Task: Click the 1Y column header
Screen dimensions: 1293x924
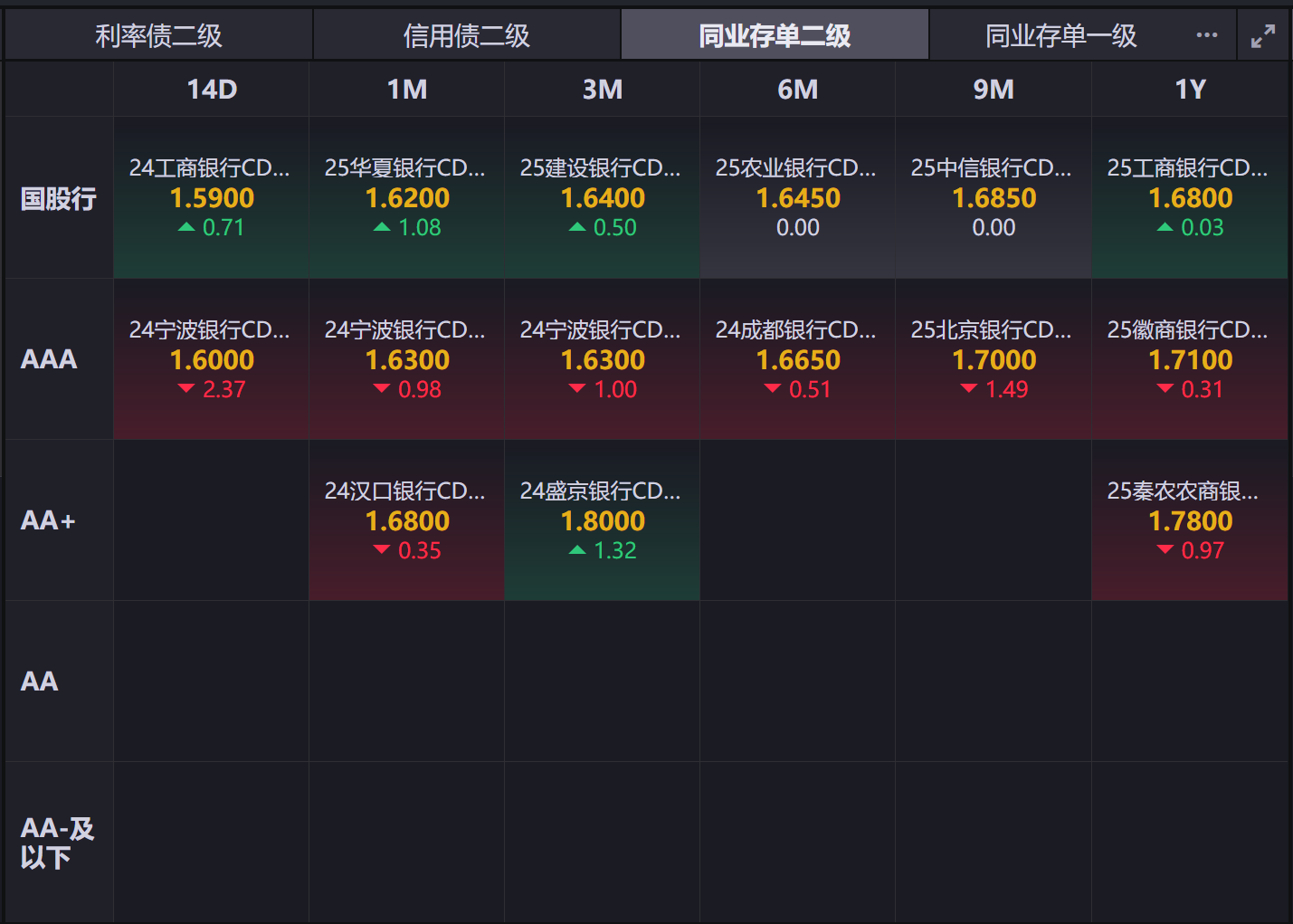Action: tap(1190, 90)
